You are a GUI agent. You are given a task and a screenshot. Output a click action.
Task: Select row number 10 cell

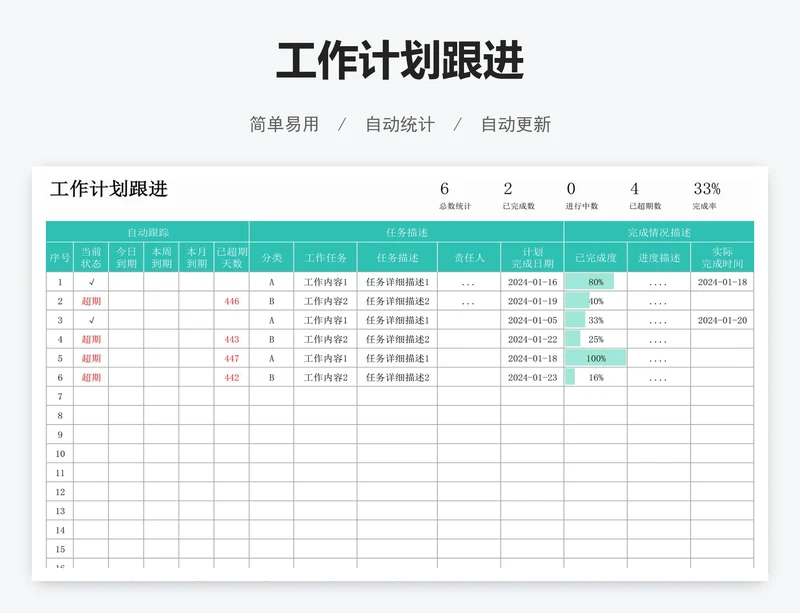pyautogui.click(x=60, y=454)
